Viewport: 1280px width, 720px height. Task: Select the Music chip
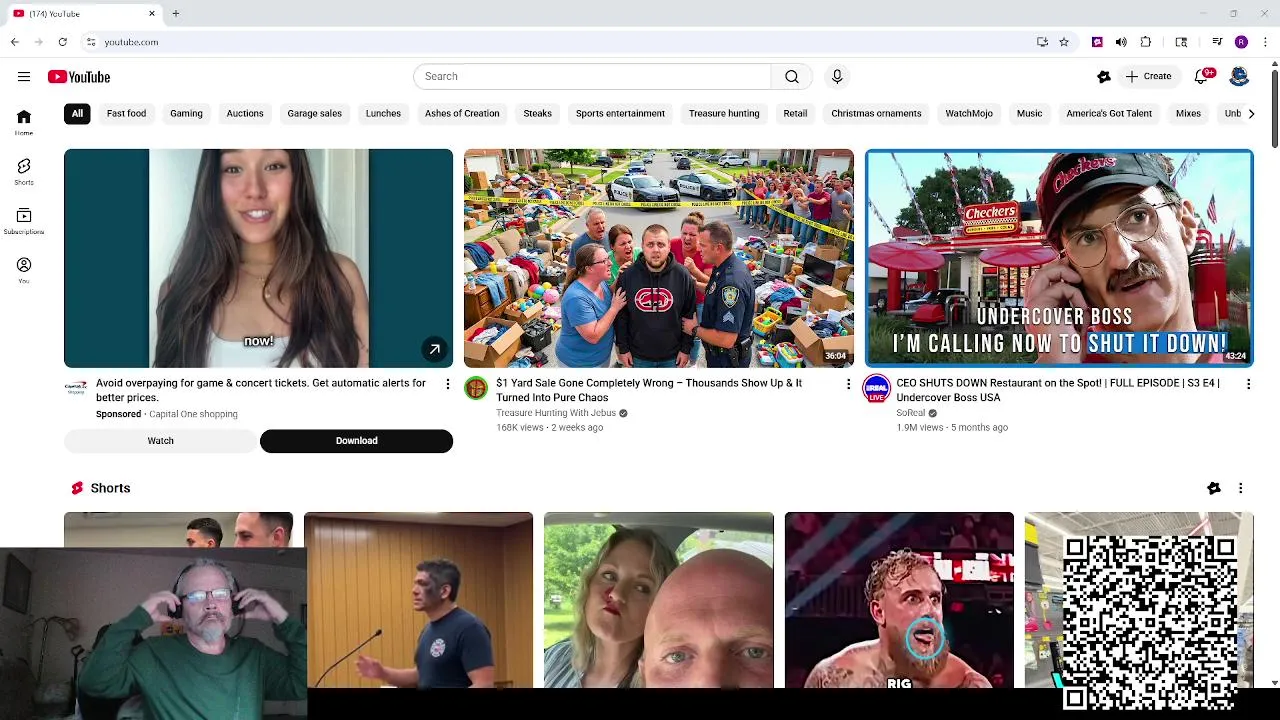pos(1029,114)
